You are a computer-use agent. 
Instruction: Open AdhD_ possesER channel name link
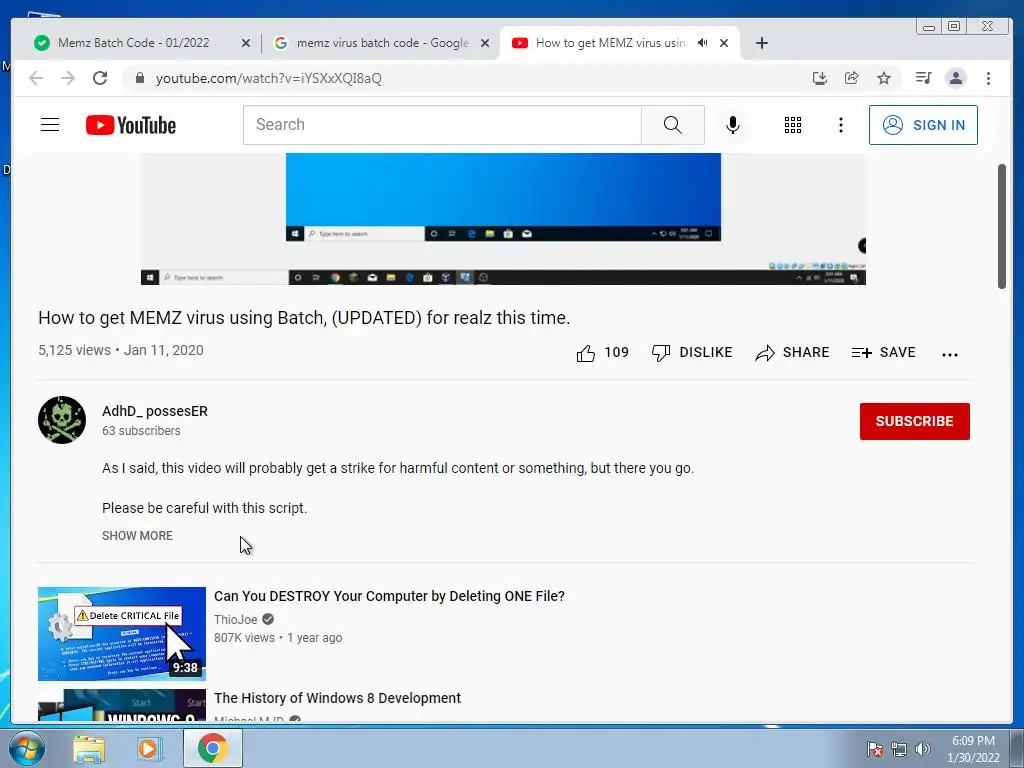coord(155,411)
